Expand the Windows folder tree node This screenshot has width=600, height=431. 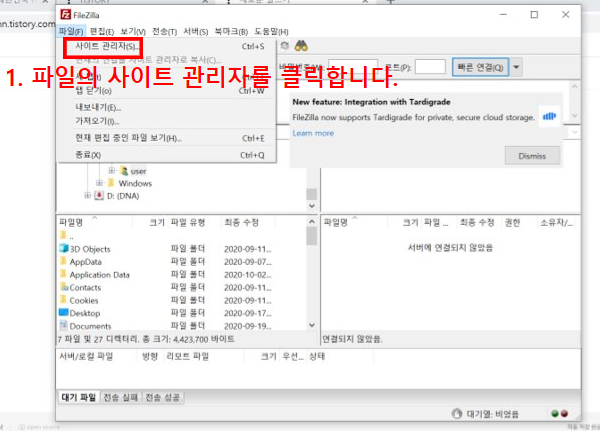(x=99, y=183)
